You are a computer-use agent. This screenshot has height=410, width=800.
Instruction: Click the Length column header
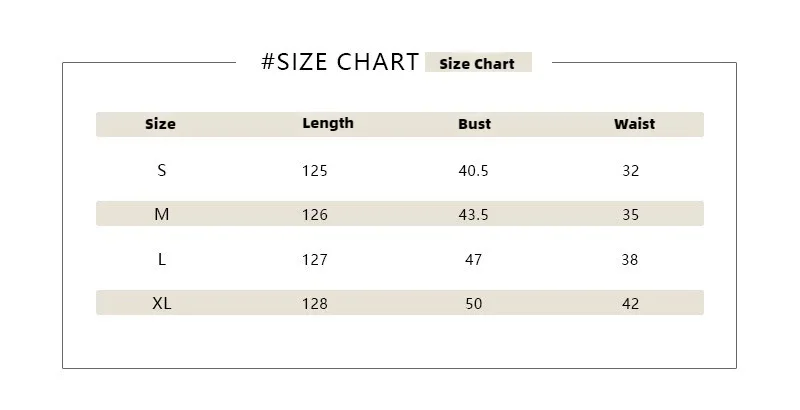[x=328, y=123]
